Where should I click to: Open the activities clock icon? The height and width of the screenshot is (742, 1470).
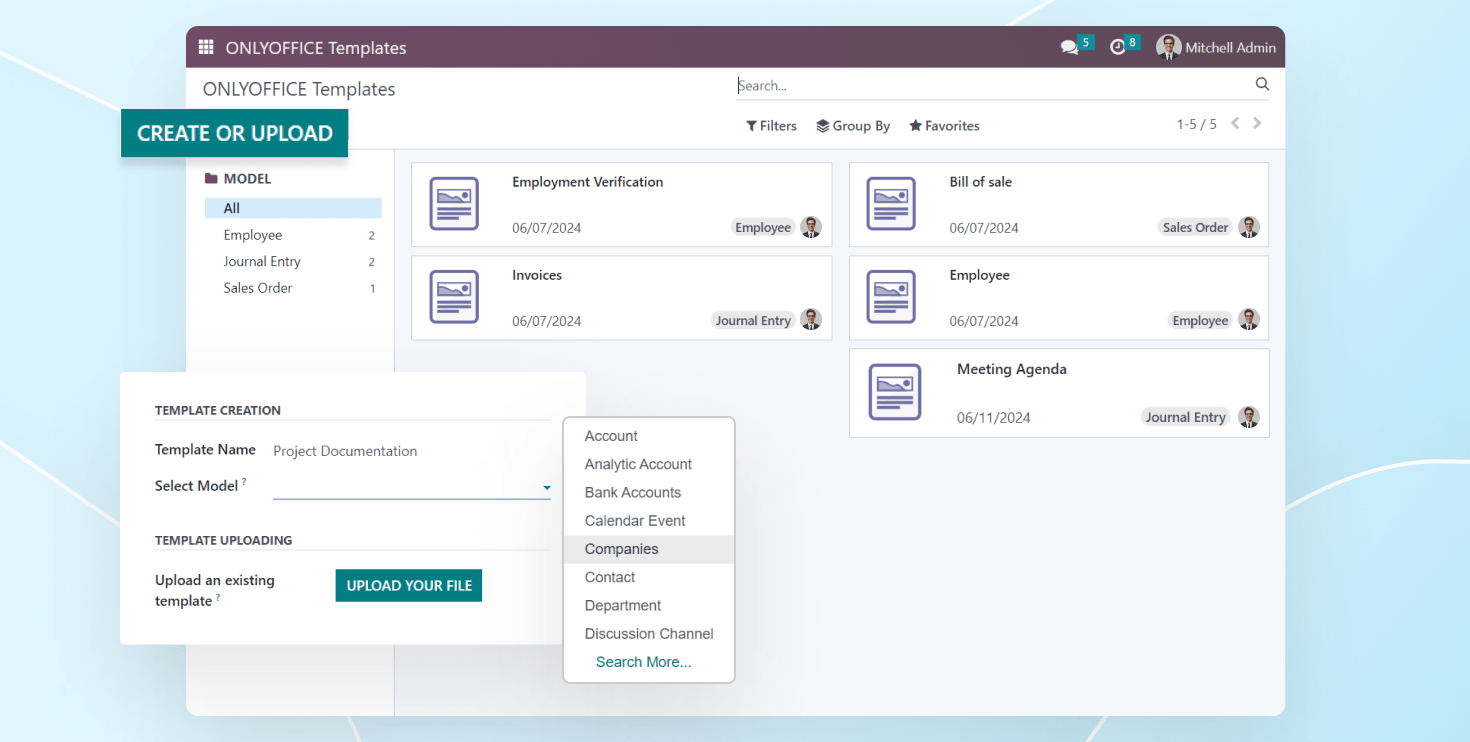coord(1117,47)
